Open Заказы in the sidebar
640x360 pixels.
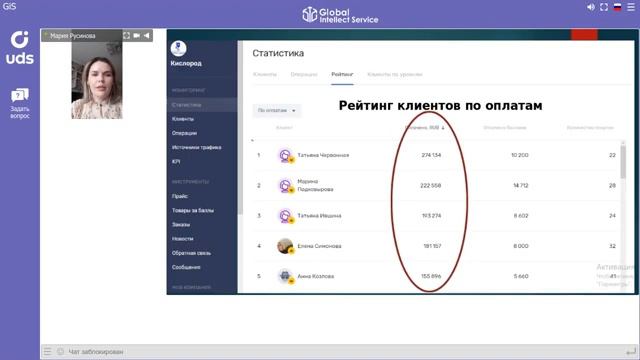click(181, 224)
